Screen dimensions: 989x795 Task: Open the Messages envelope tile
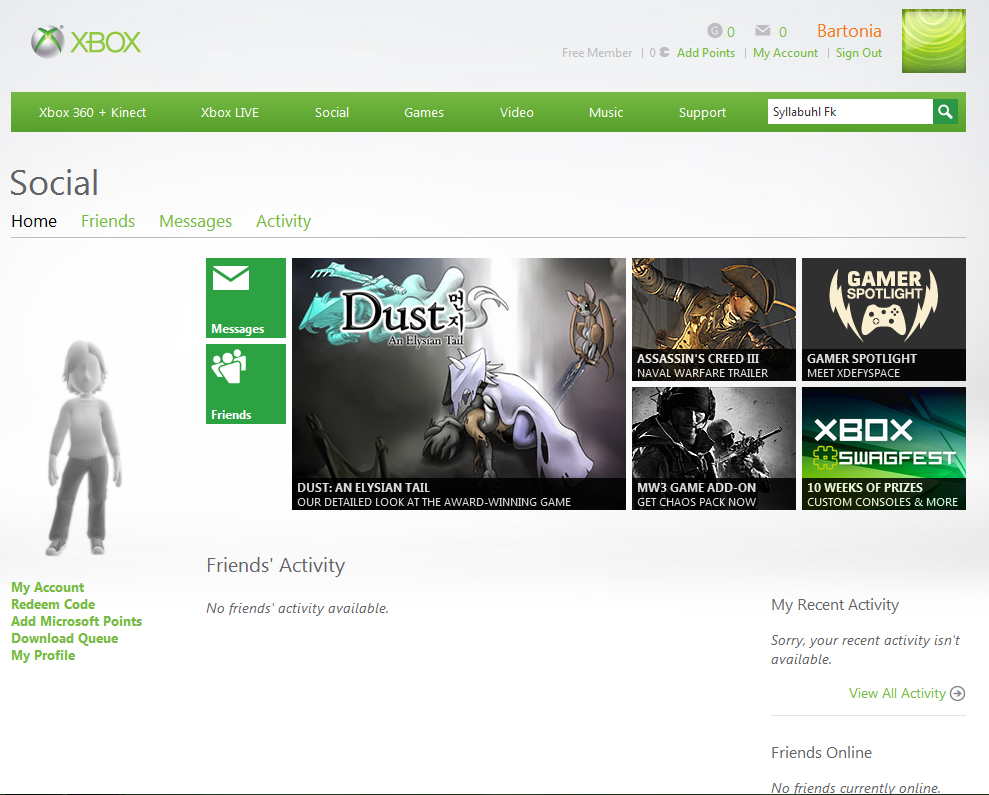[x=246, y=298]
